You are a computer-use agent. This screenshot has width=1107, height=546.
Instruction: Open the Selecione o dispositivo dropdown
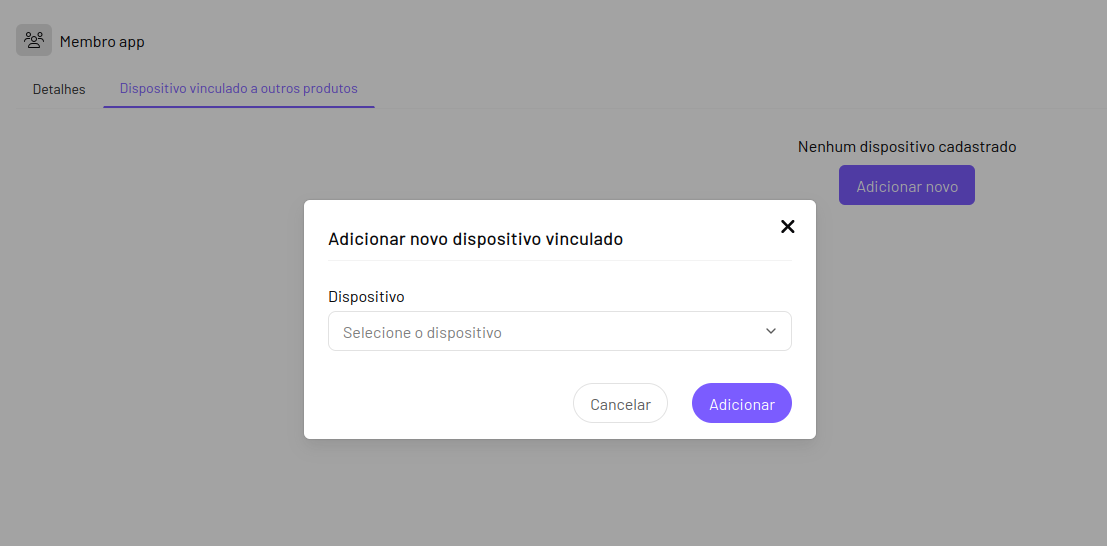[x=560, y=331]
